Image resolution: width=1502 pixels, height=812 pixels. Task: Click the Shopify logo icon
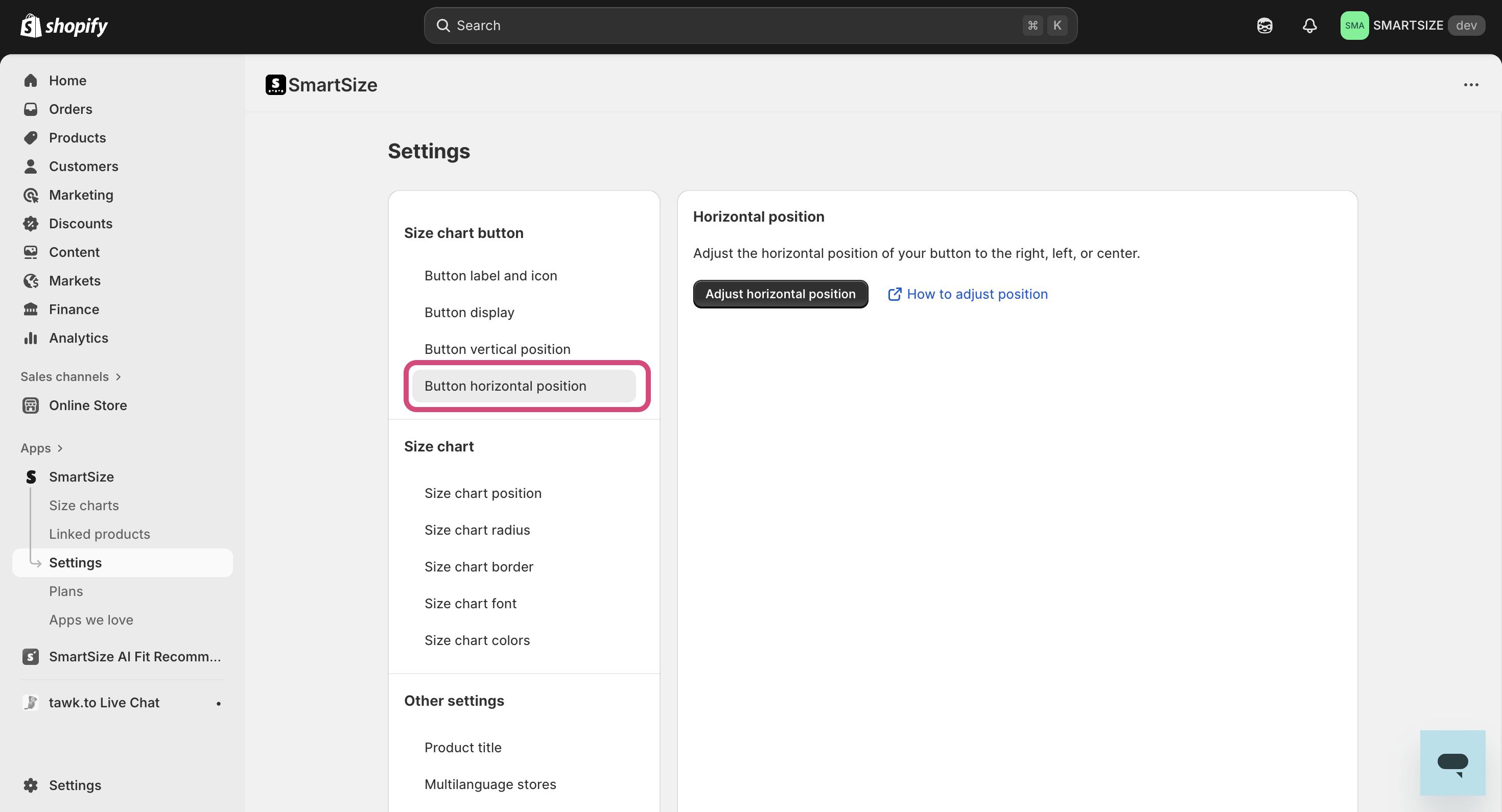(31, 26)
